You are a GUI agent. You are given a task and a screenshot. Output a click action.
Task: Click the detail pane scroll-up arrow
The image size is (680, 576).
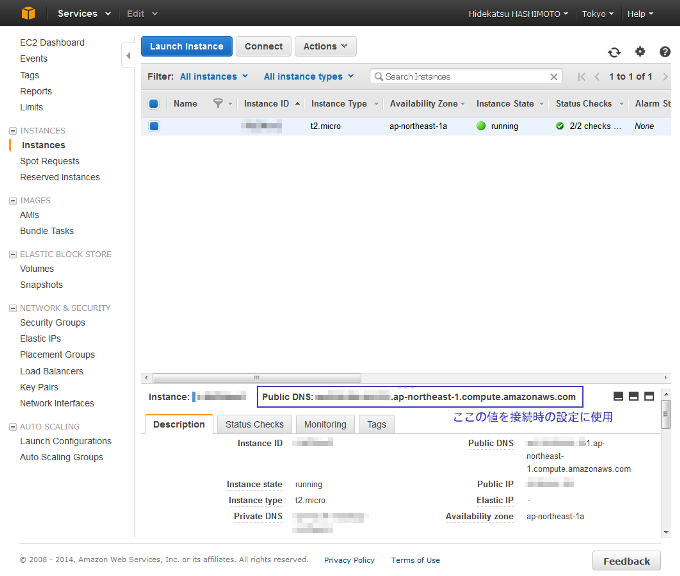tap(666, 394)
